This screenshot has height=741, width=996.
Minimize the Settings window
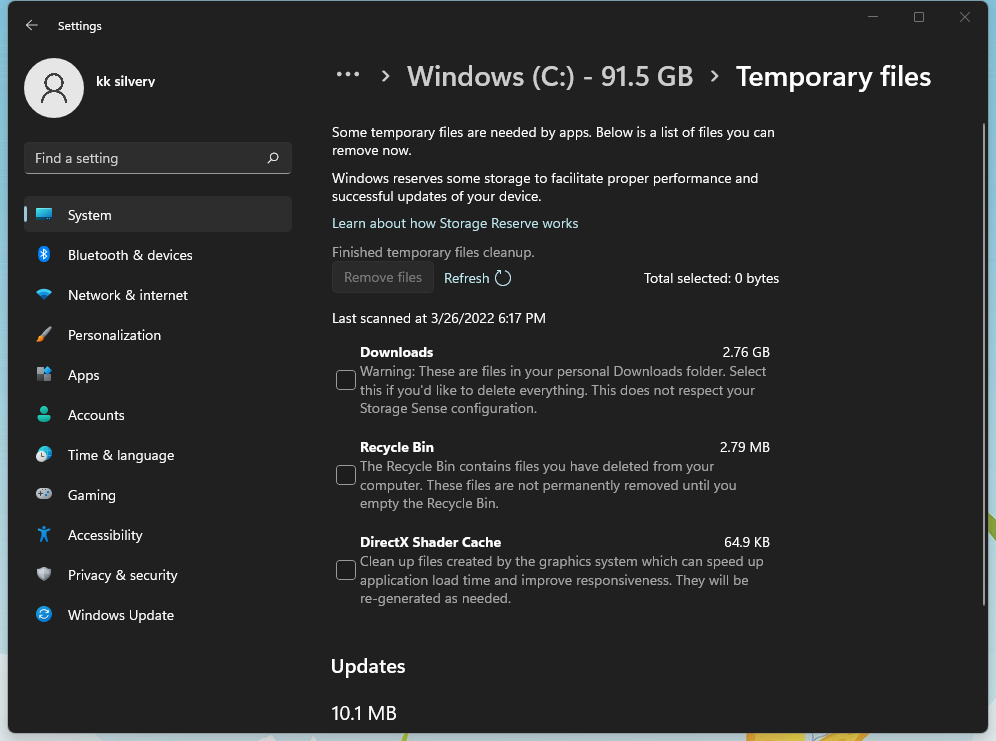(x=873, y=17)
